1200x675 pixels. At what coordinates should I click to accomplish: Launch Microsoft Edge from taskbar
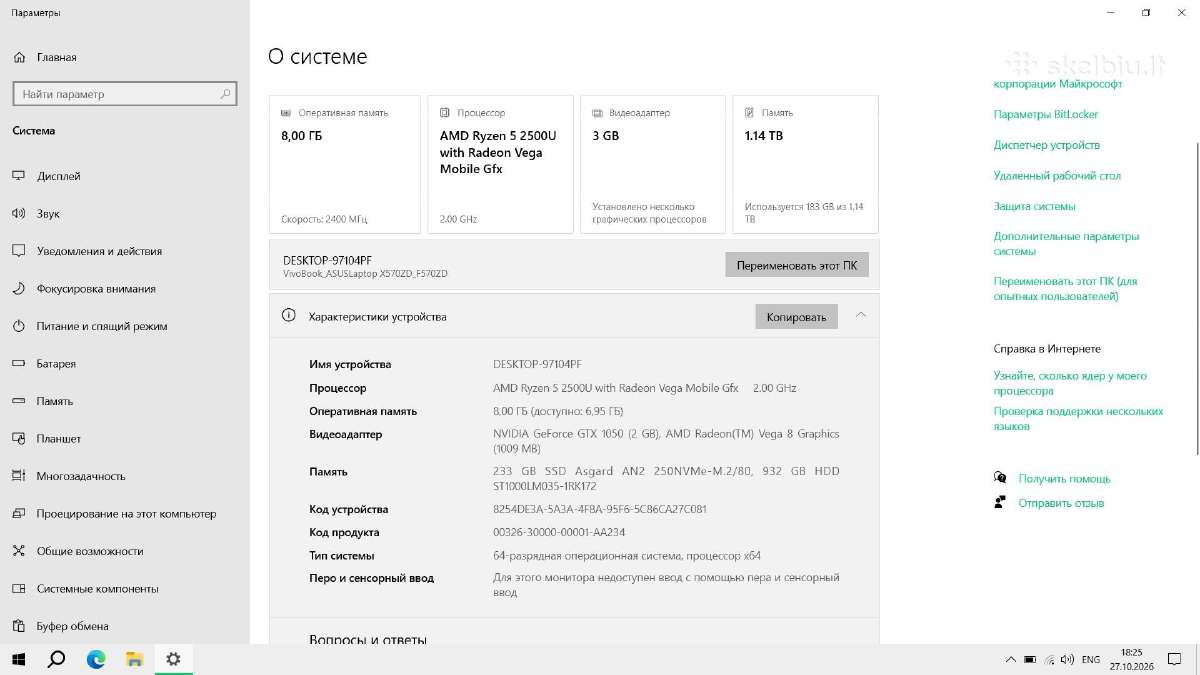coord(96,659)
